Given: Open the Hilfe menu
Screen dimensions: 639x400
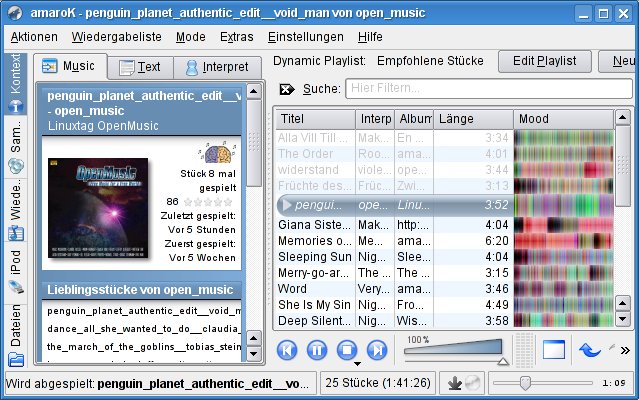Looking at the screenshot, I should click(370, 37).
